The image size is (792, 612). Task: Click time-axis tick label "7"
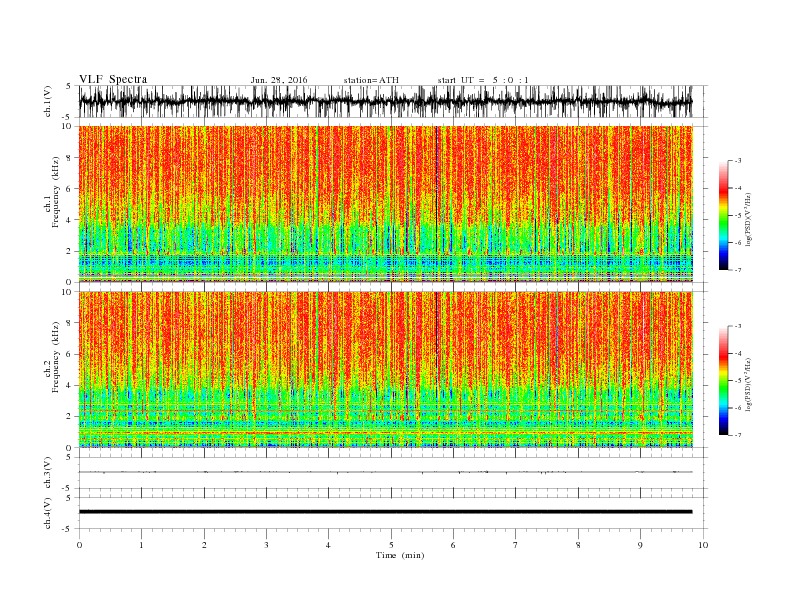pos(516,545)
